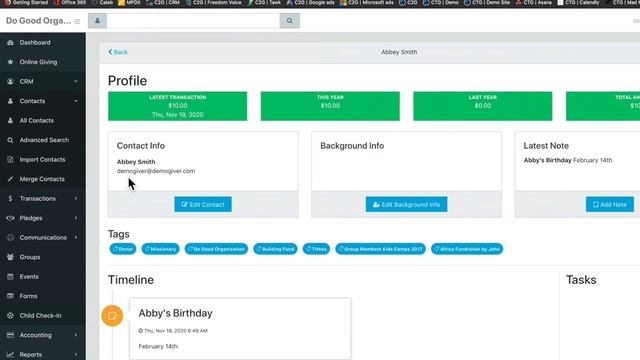
Task: Click the search magnifier button
Action: [289, 21]
